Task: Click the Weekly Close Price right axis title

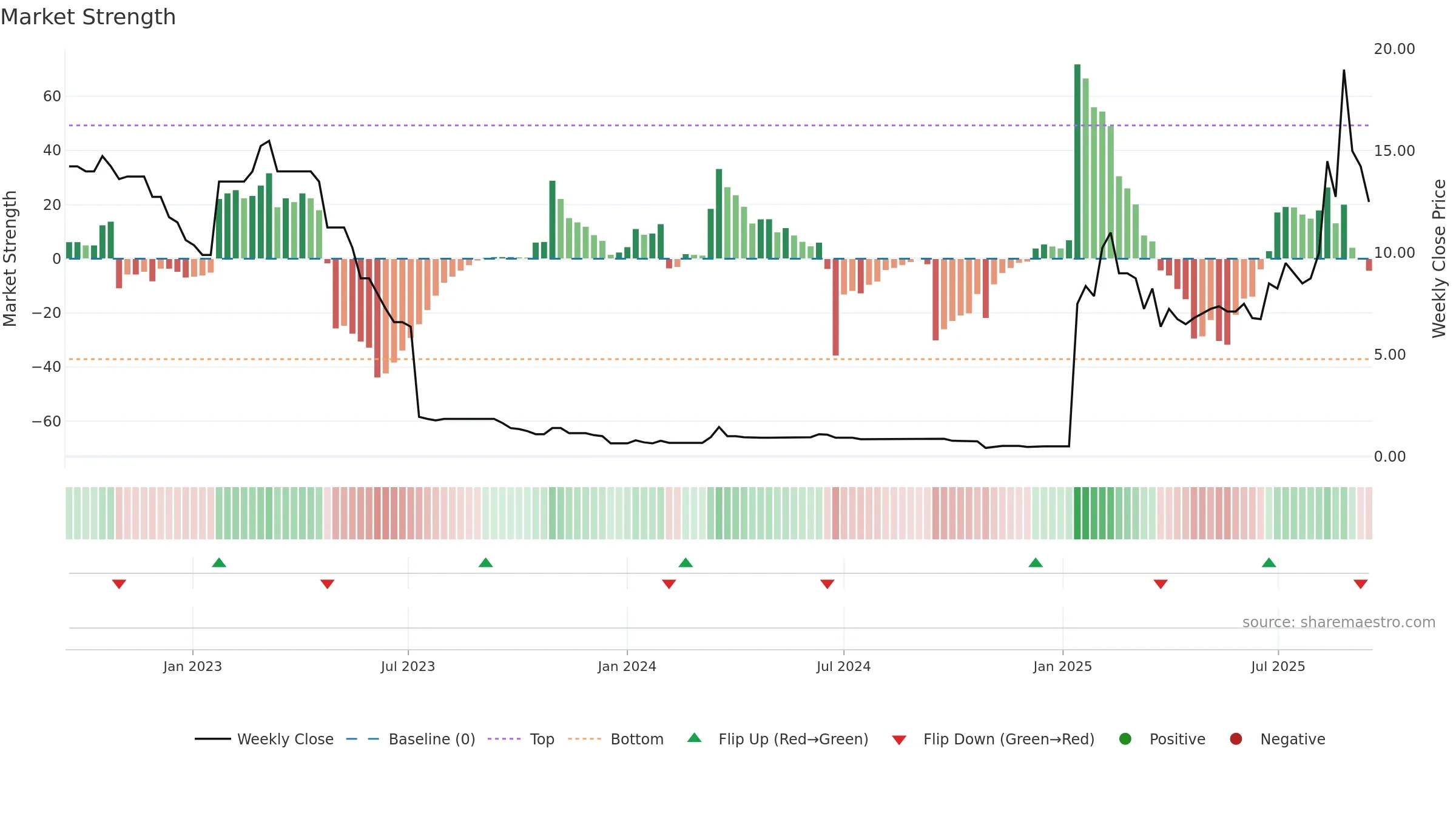Action: click(x=1439, y=258)
